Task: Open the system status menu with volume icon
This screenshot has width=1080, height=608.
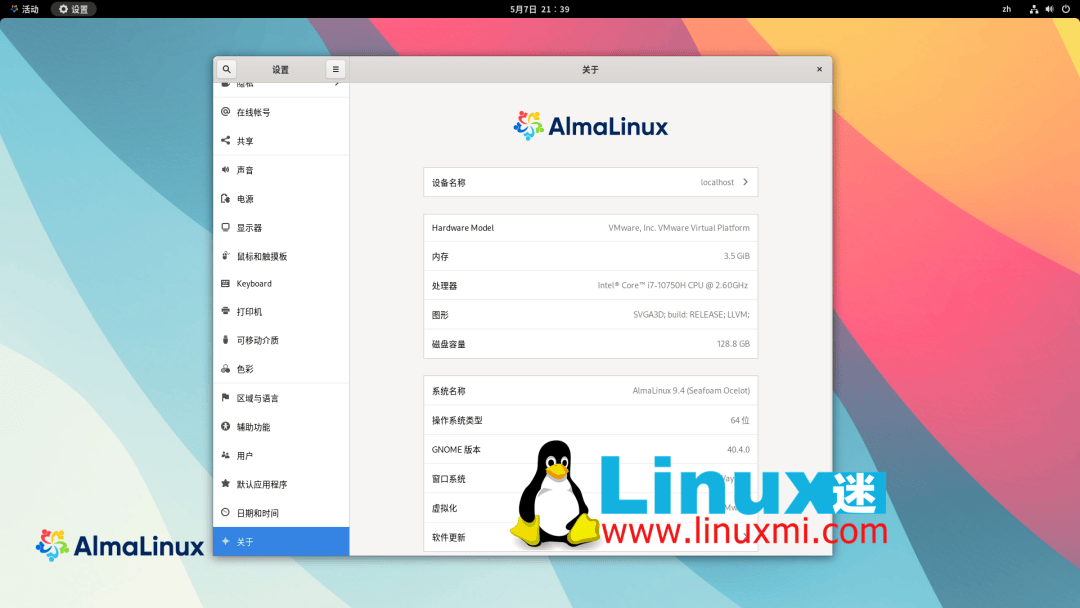Action: pos(1048,9)
